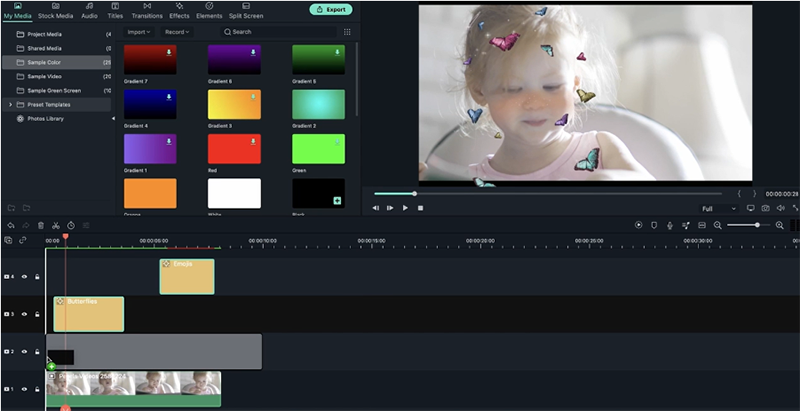Click the crop-to-fit icon in toolbar

[702, 225]
